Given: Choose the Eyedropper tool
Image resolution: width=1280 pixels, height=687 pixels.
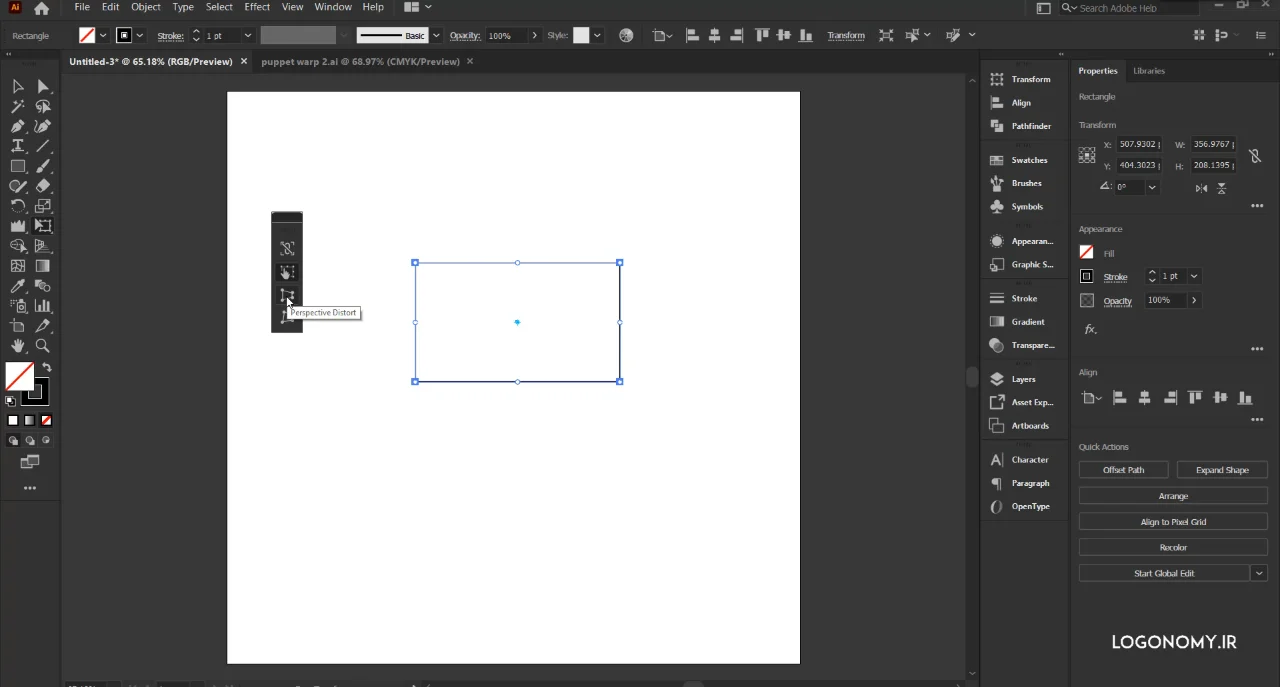Looking at the screenshot, I should tap(18, 286).
